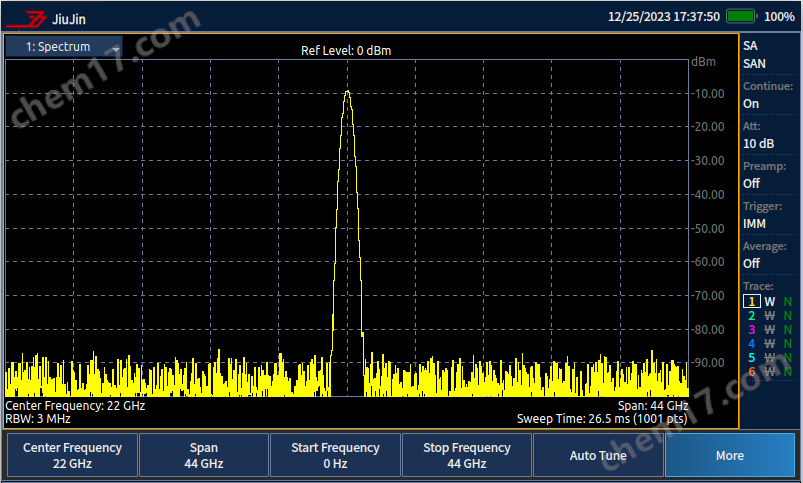Open the More softkey menu
The width and height of the screenshot is (803, 483).
730,456
